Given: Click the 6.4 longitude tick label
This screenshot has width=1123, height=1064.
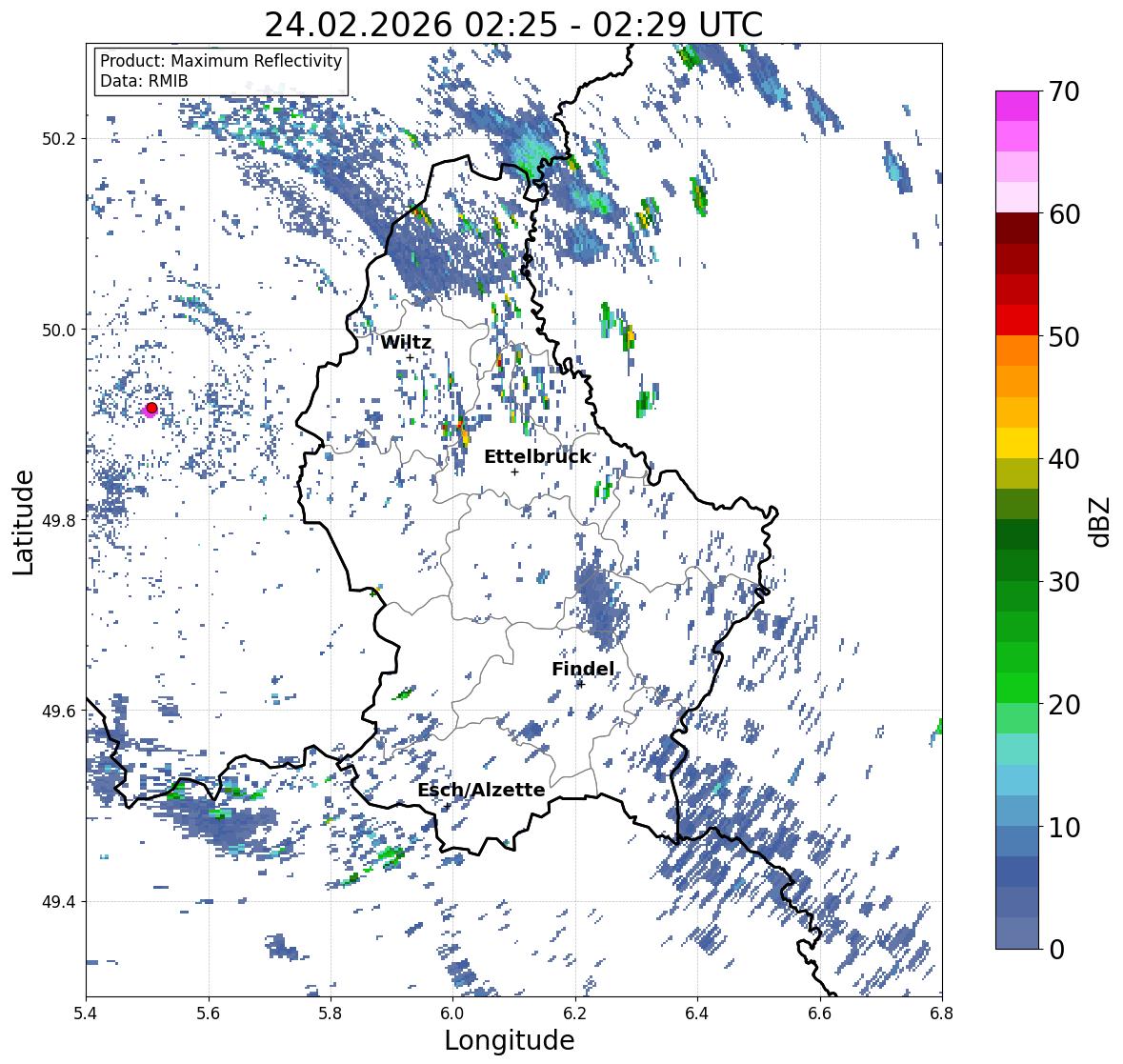Looking at the screenshot, I should tap(697, 1014).
